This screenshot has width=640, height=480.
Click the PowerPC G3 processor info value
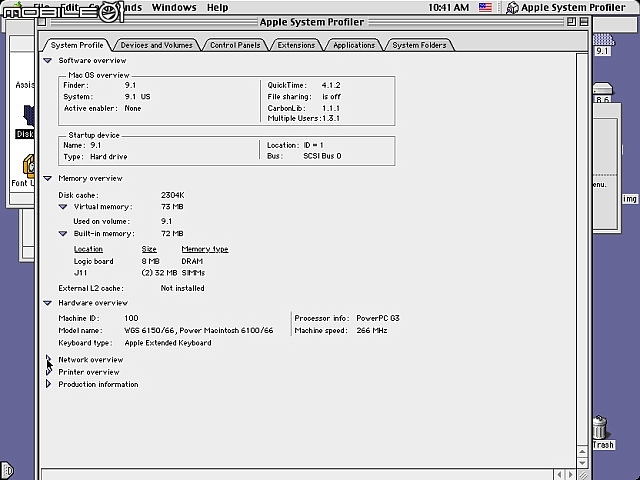tap(378, 318)
